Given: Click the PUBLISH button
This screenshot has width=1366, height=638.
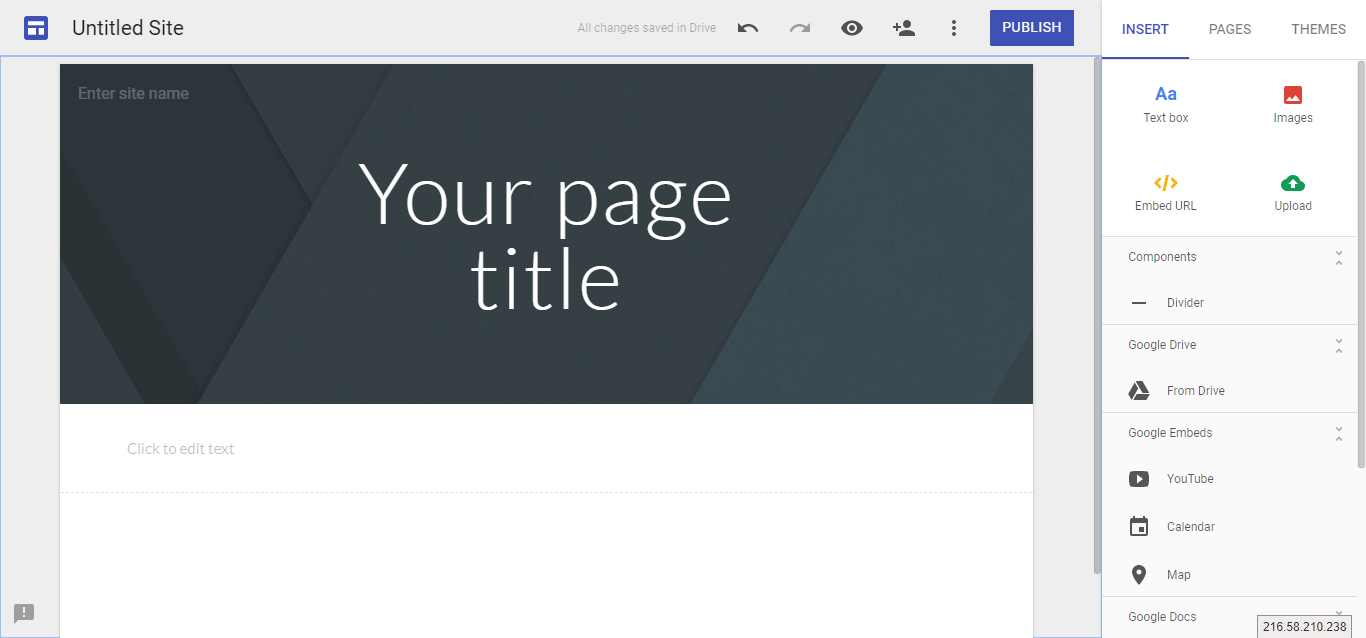Looking at the screenshot, I should [1032, 28].
